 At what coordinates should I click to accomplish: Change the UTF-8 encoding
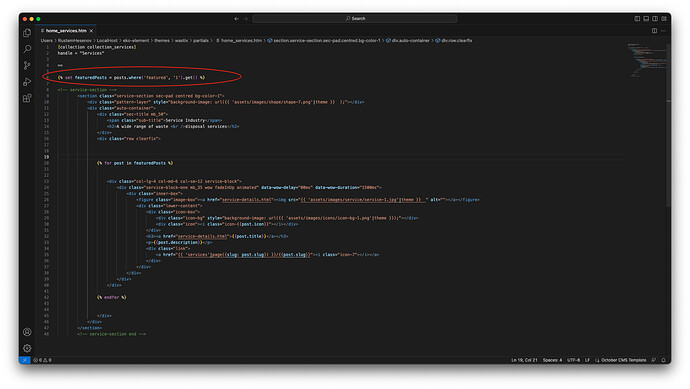(573, 360)
